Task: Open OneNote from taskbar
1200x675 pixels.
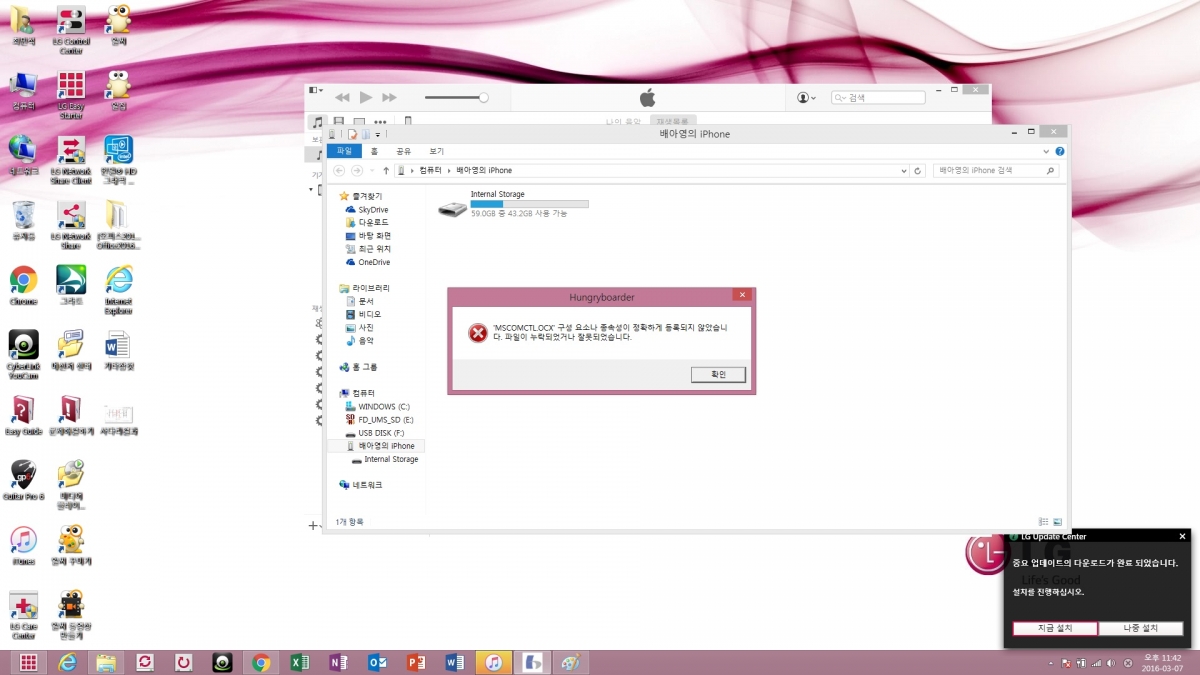Action: coord(338,662)
